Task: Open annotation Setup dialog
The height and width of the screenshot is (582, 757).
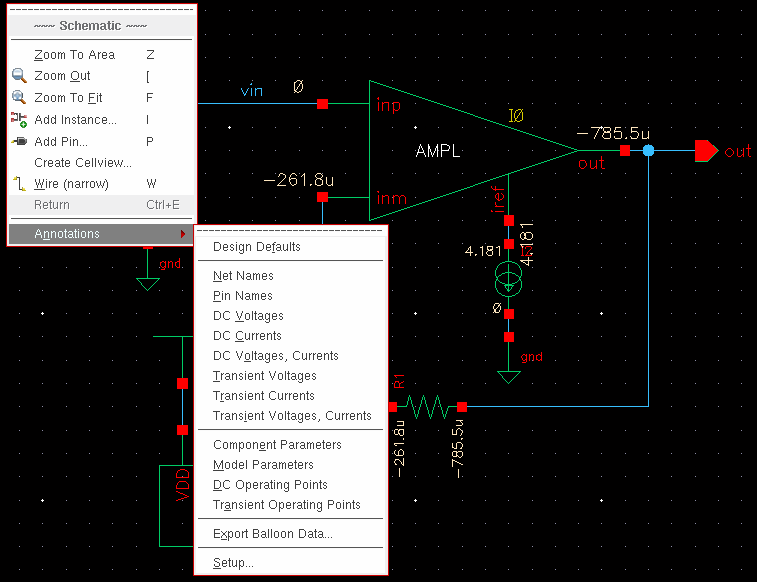Action: (x=233, y=563)
